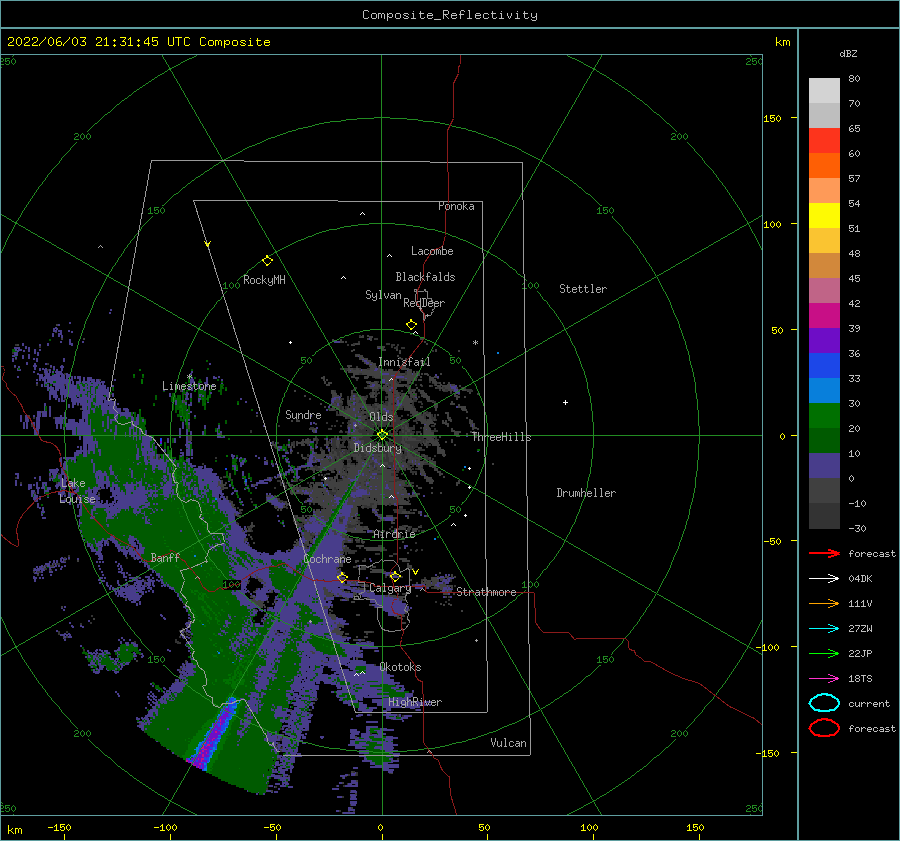Click the yellow diamond marker below RedDeer
900x841 pixels.
(411, 324)
